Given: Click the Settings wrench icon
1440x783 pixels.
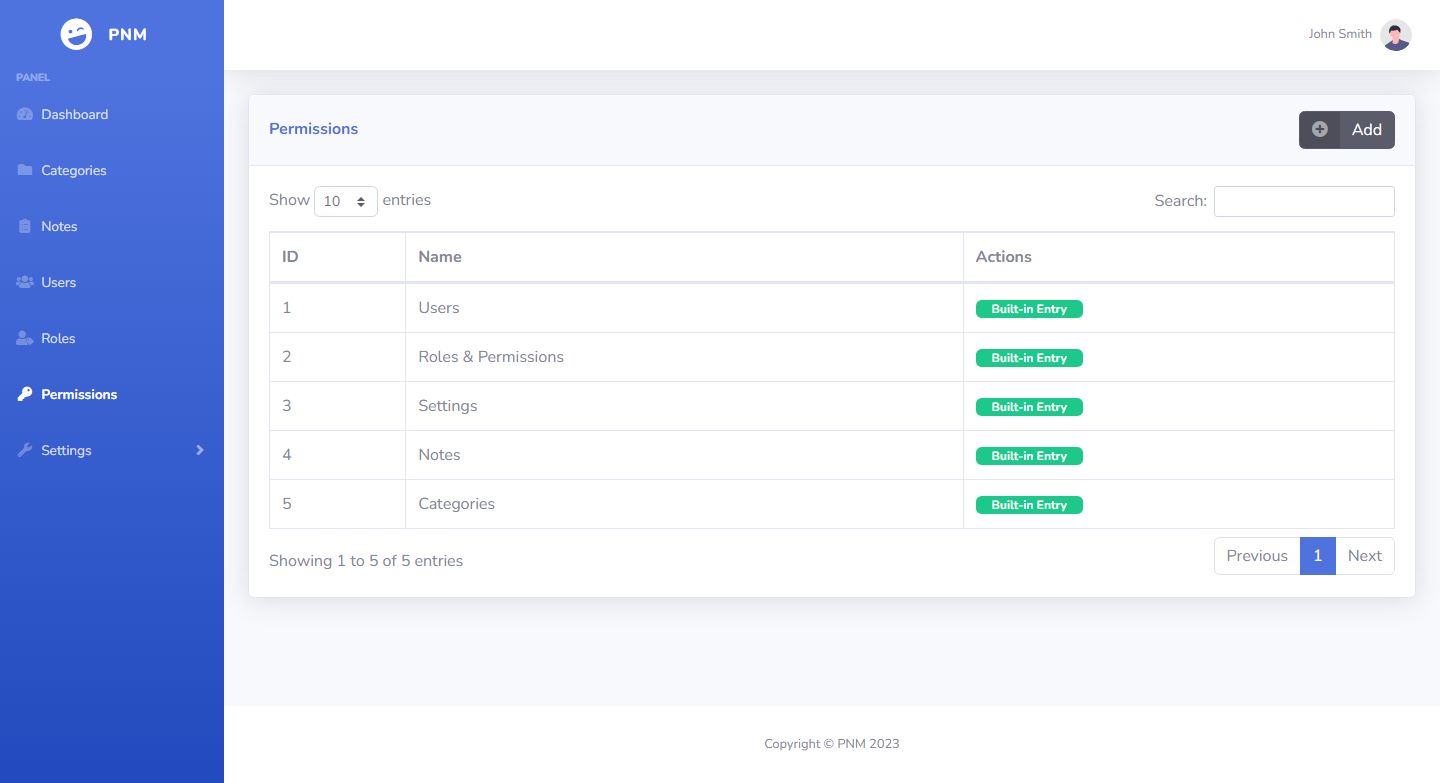Looking at the screenshot, I should point(25,450).
